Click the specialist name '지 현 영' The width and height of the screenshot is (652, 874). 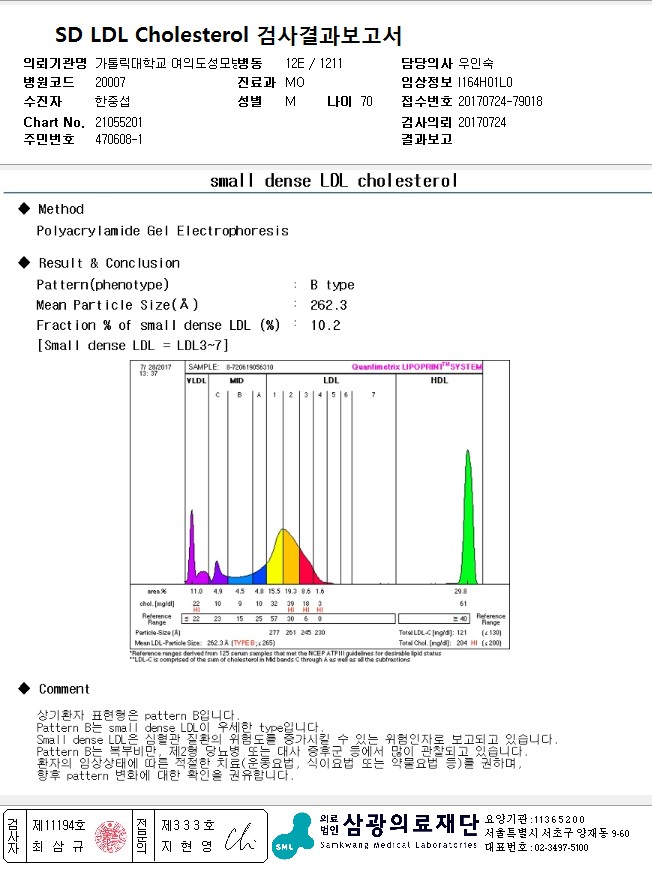187,847
